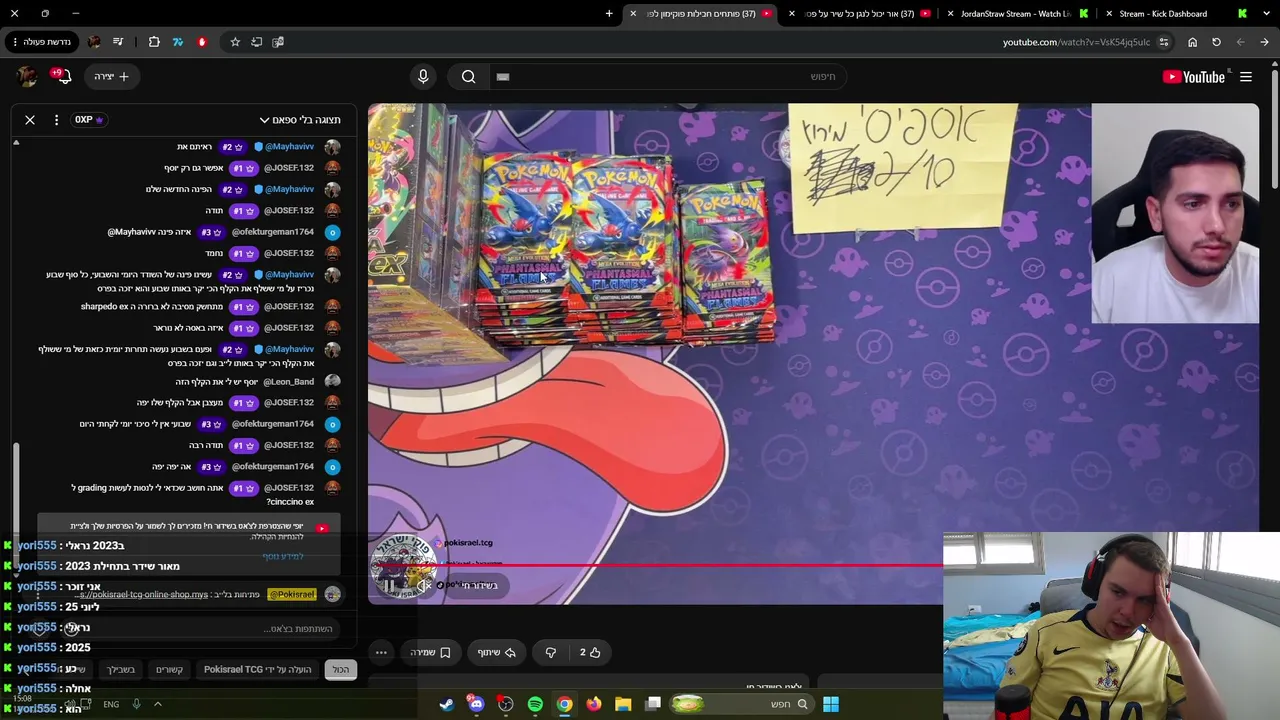Viewport: 1280px width, 720px height.
Task: Expand the system tray hidden icons chevron
Action: tap(157, 705)
